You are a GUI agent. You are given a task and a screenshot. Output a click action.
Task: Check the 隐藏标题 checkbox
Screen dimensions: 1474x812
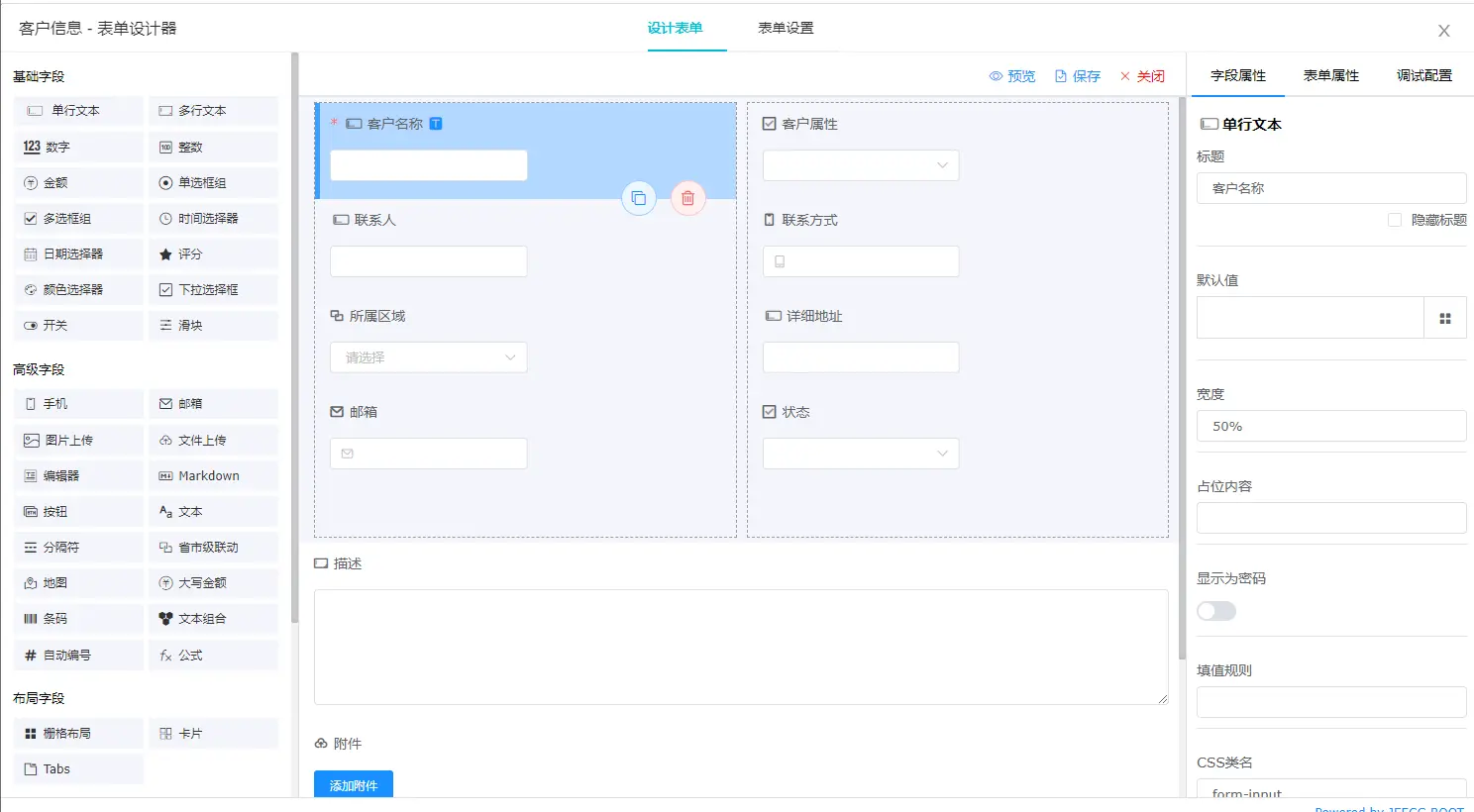point(1395,220)
